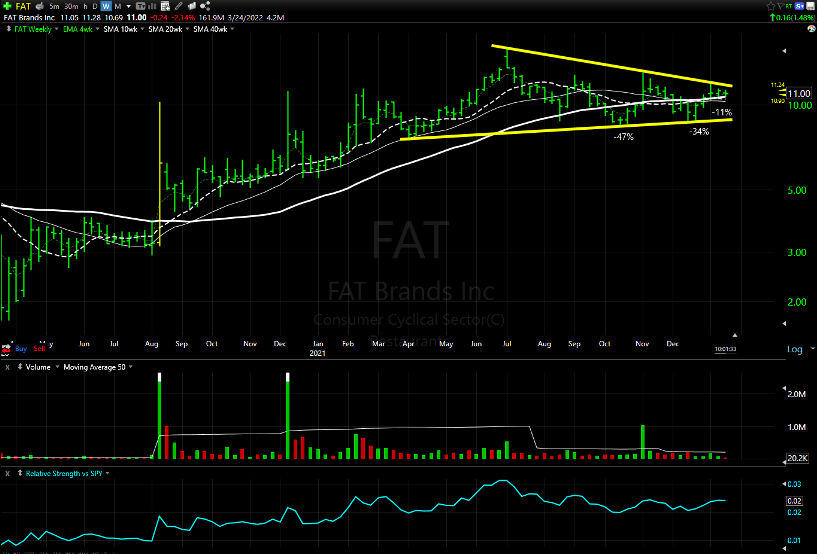Switch to the 5m timeframe

[x=54, y=6]
